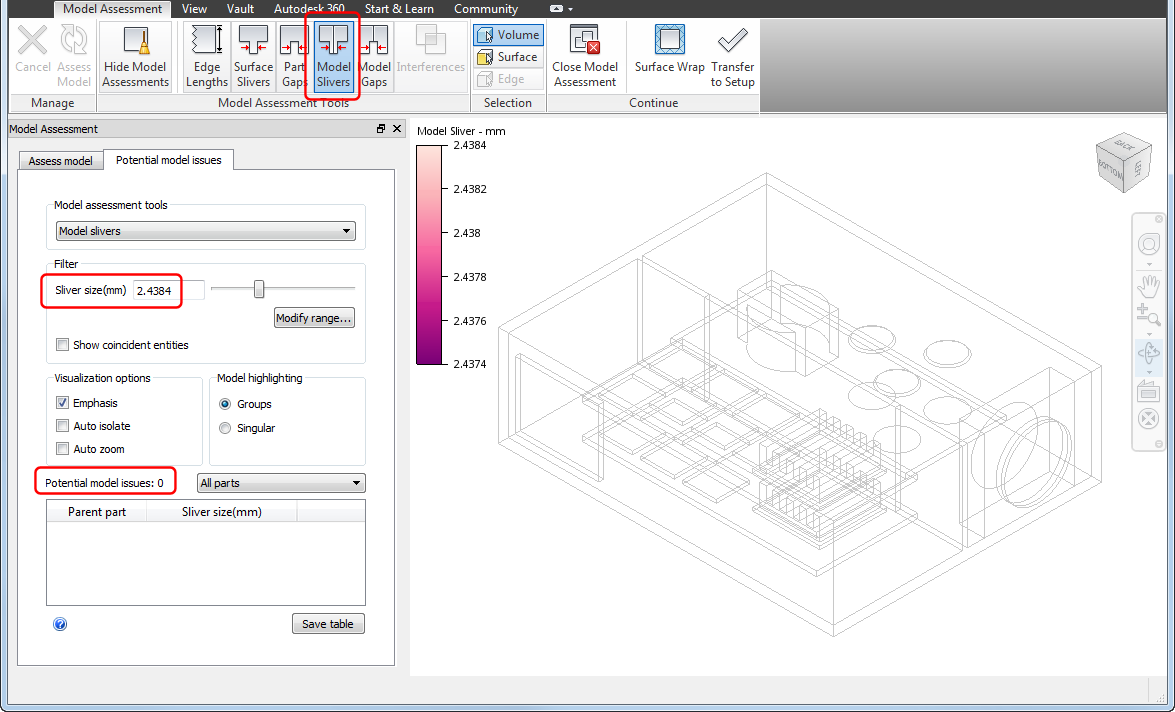The width and height of the screenshot is (1175, 712).
Task: Click the Look At navigation icon
Action: pyautogui.click(x=1149, y=391)
